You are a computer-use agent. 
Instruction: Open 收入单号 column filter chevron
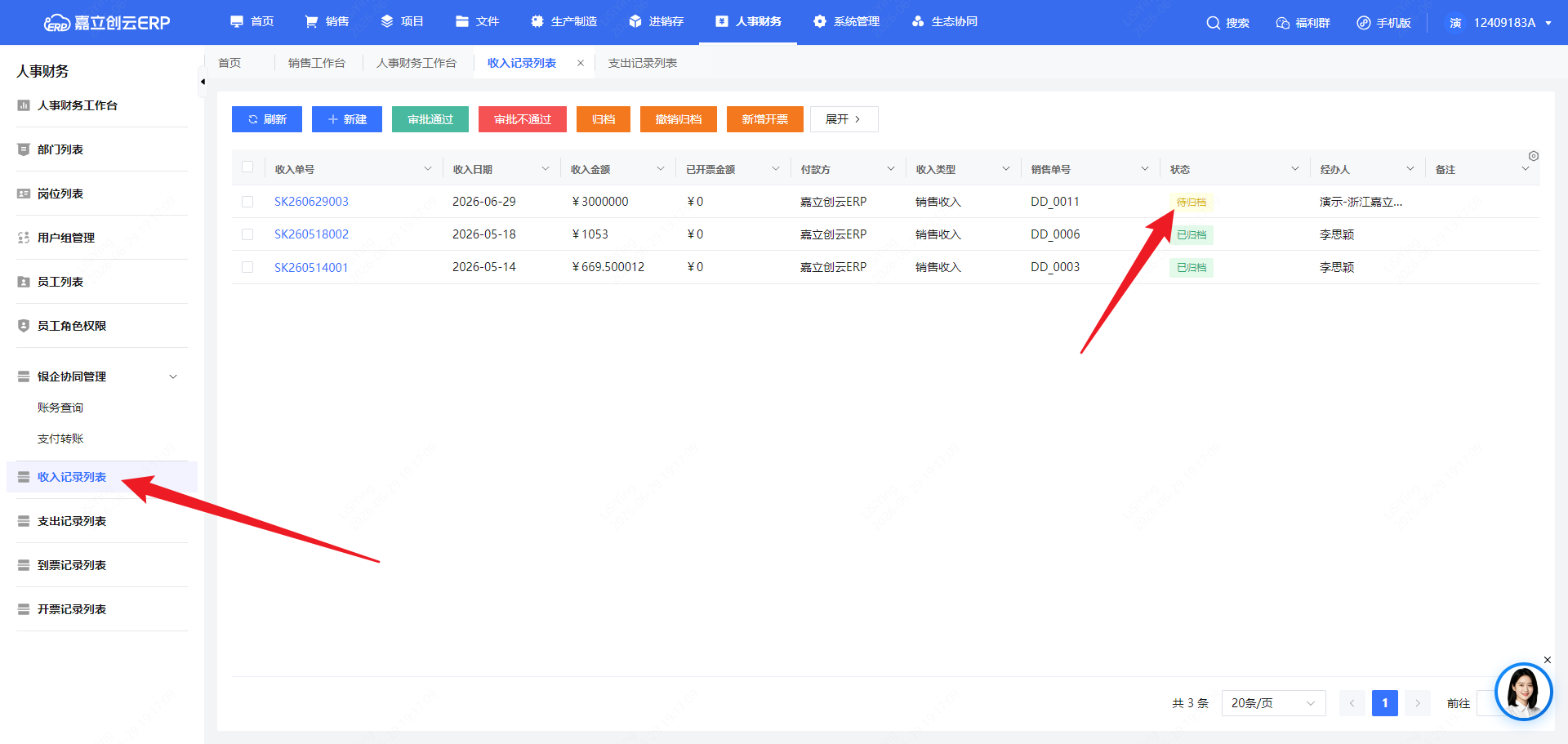(428, 169)
